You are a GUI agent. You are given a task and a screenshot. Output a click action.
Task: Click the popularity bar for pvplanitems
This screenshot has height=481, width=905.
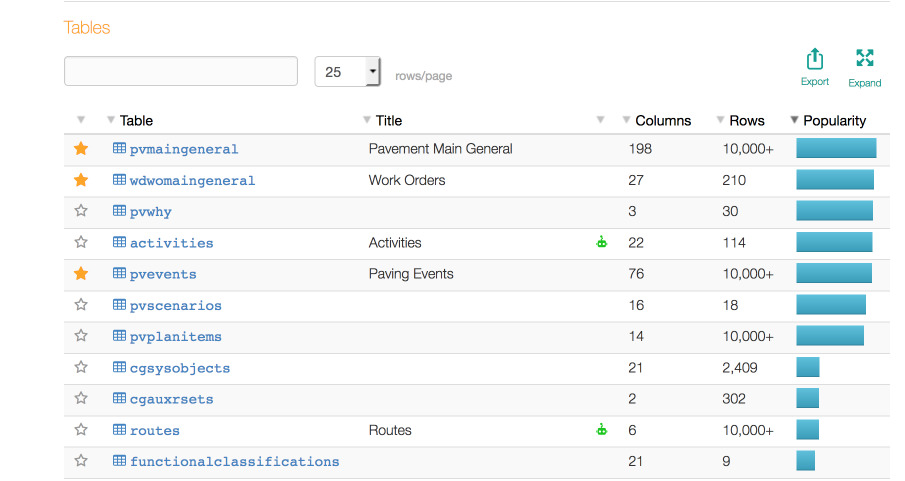[829, 336]
